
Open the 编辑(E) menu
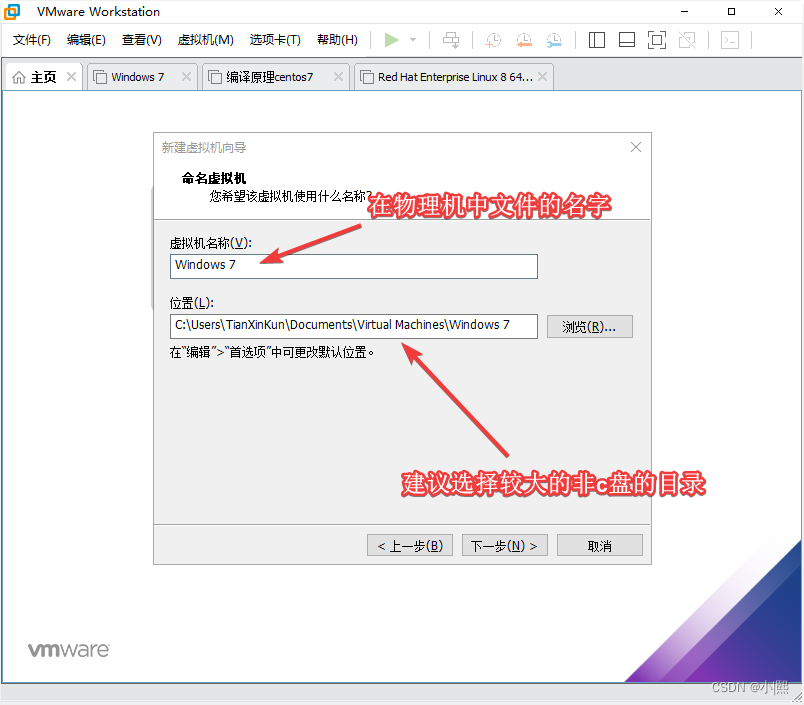point(86,40)
